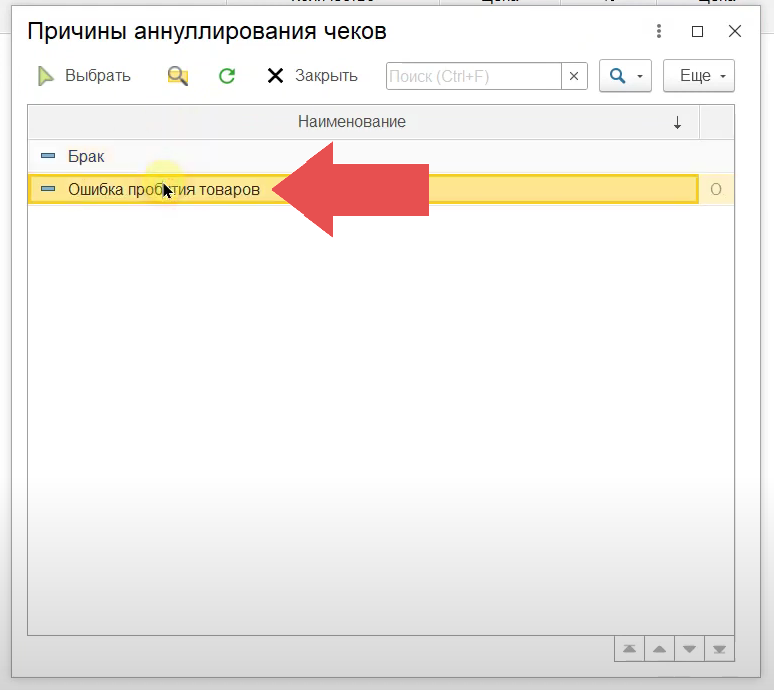This screenshot has height=690, width=774.
Task: Expand the search magnifier dropdown button
Action: click(x=625, y=76)
